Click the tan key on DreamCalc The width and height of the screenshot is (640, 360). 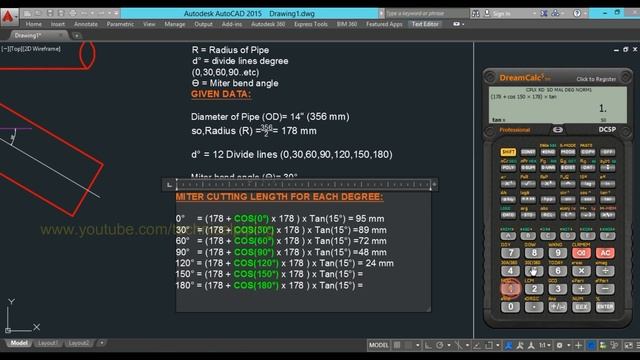click(x=608, y=199)
